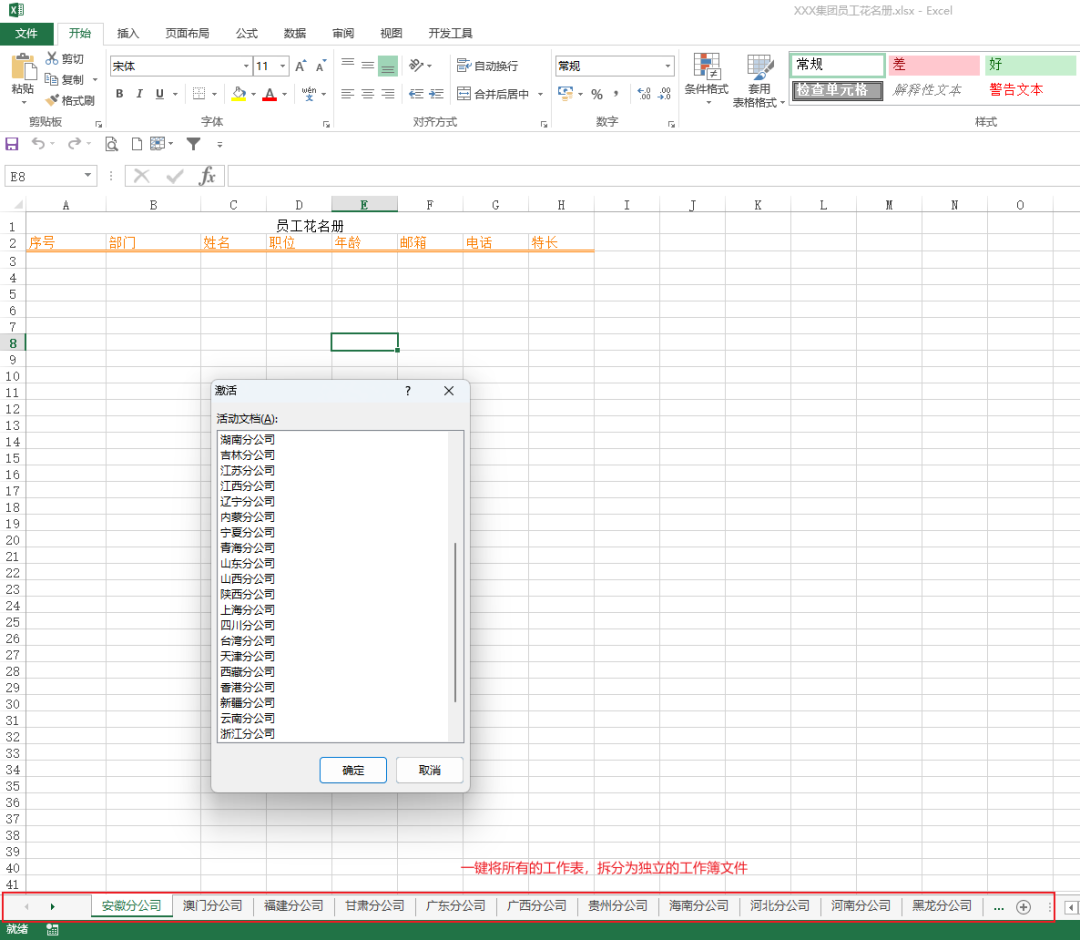Decrease the indent level
The height and width of the screenshot is (940, 1080).
click(416, 94)
